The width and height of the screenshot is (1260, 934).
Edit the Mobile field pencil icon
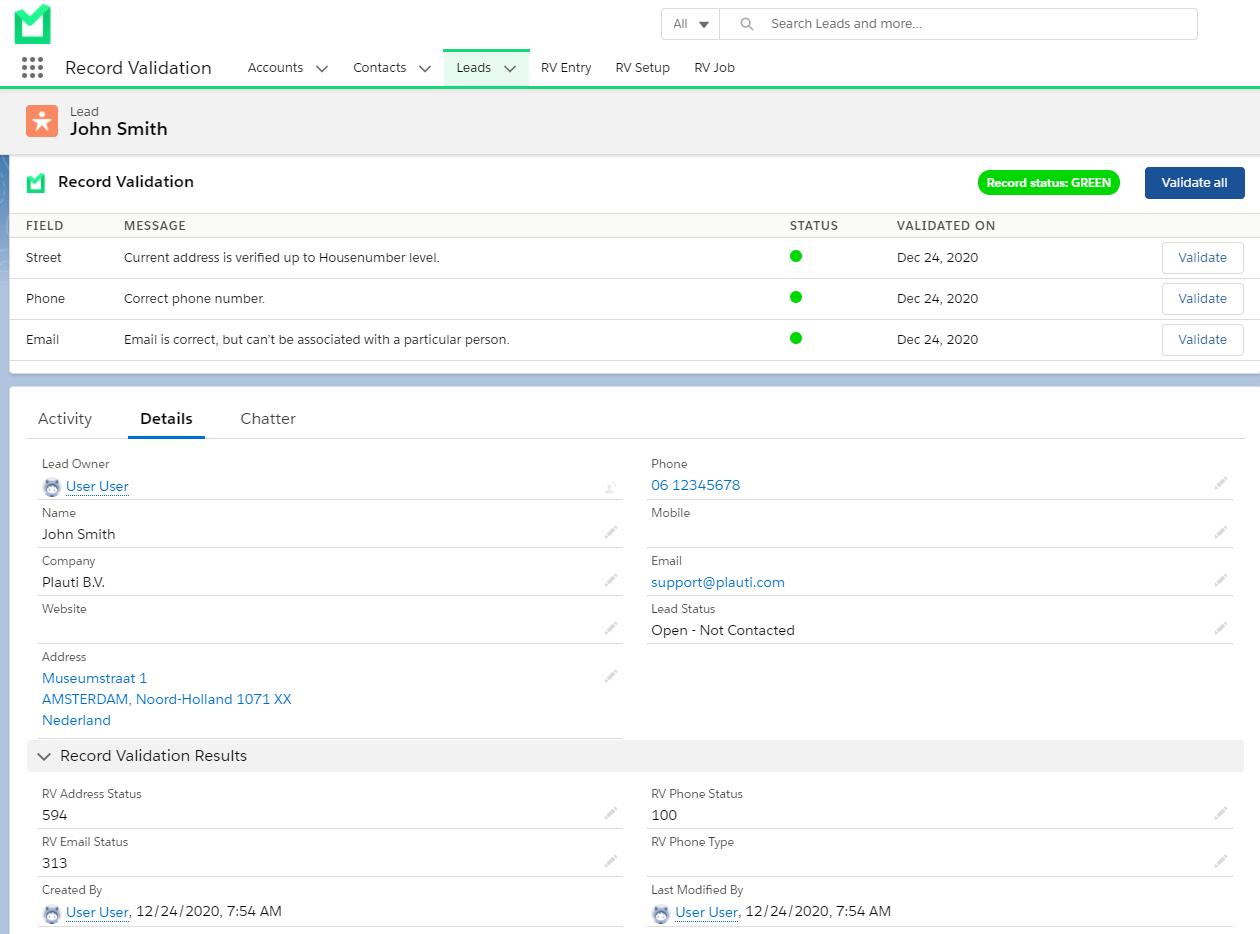click(x=1221, y=532)
